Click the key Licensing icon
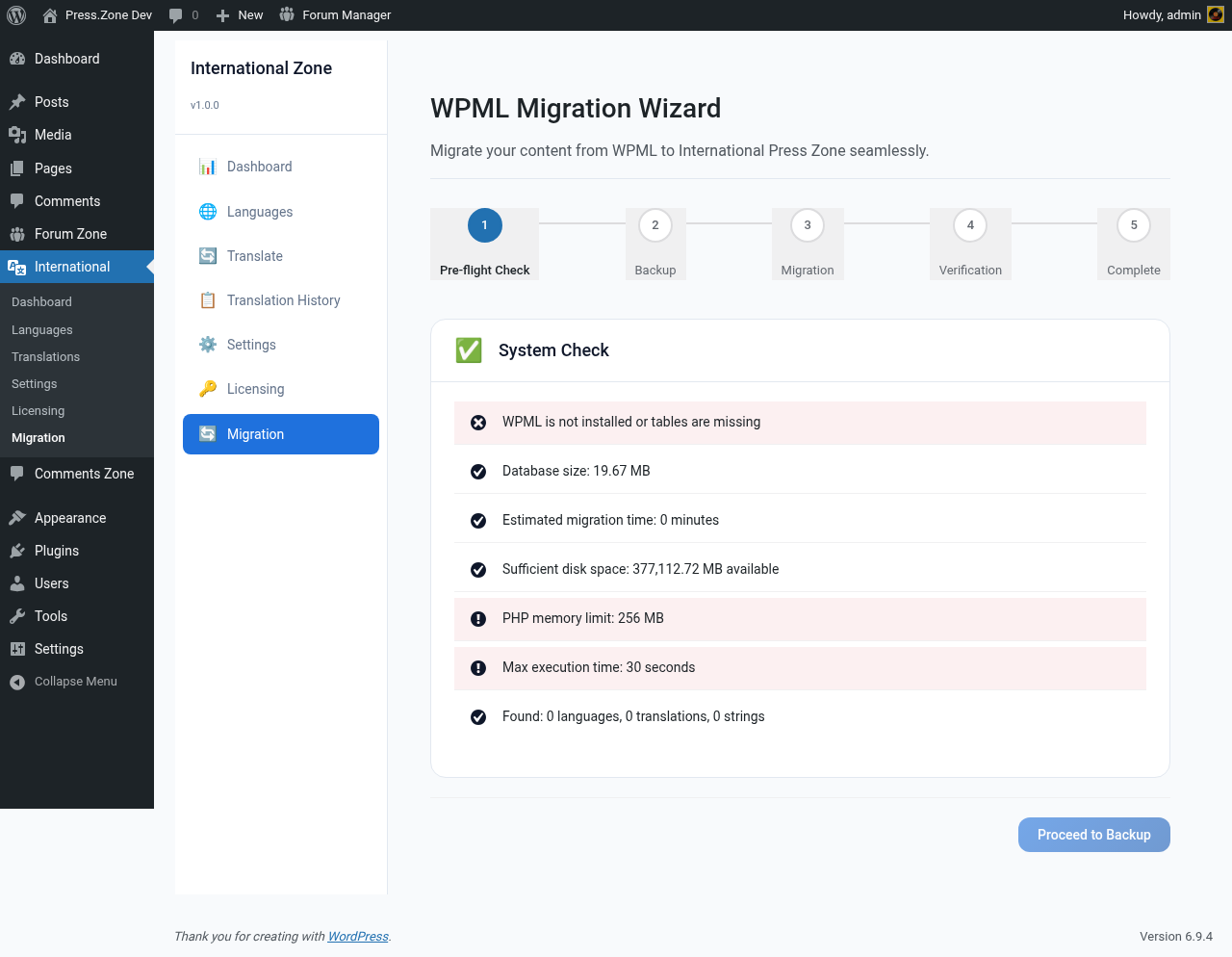This screenshot has width=1232, height=957. pyautogui.click(x=208, y=389)
